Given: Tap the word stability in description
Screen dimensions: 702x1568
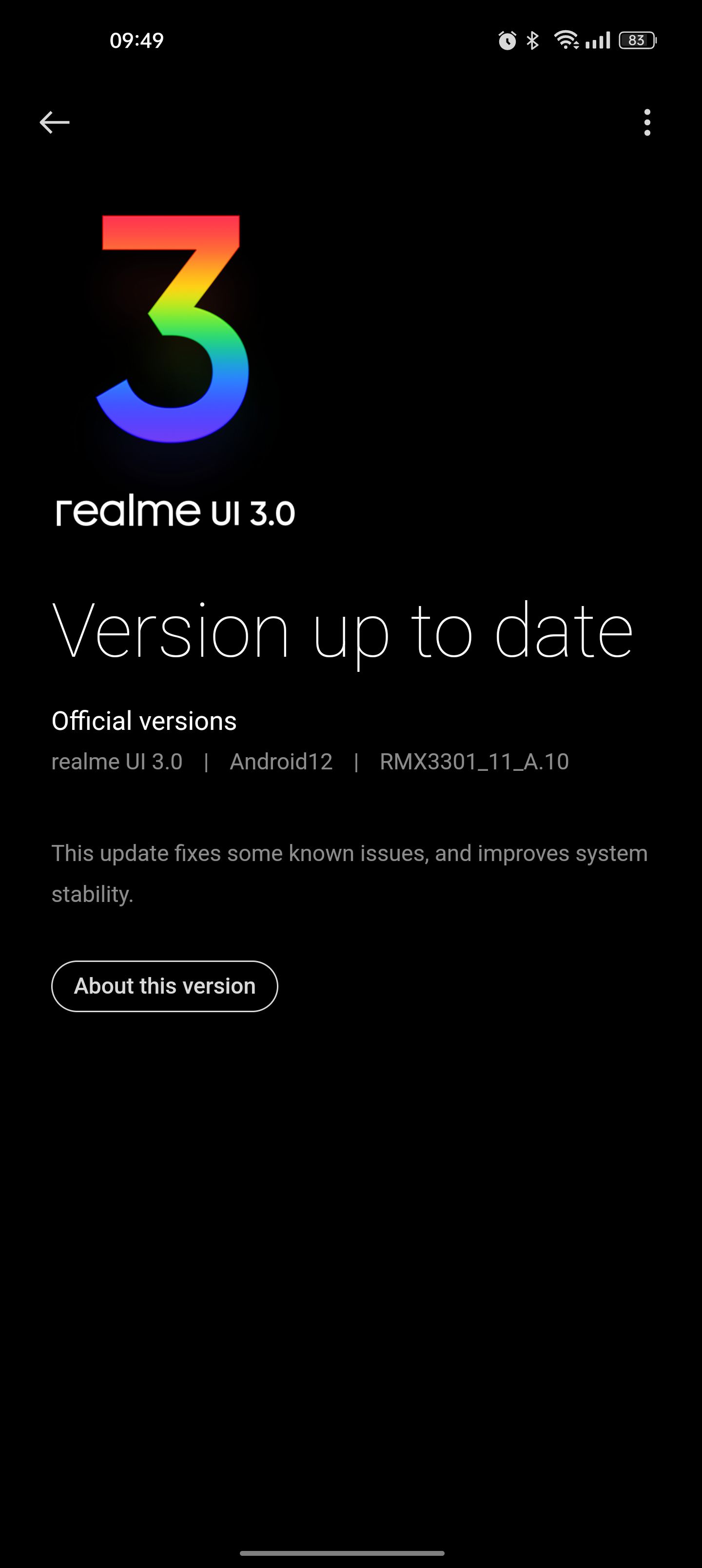Looking at the screenshot, I should [92, 894].
